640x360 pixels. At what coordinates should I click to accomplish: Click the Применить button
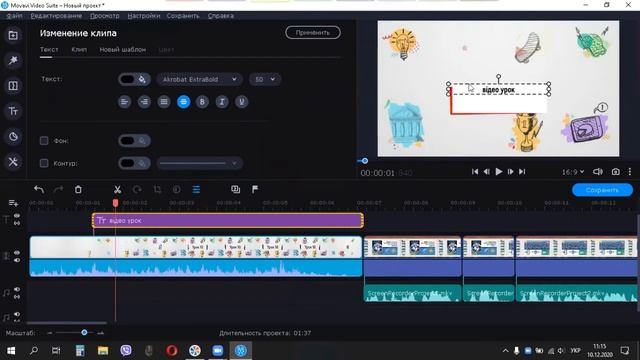click(x=313, y=33)
